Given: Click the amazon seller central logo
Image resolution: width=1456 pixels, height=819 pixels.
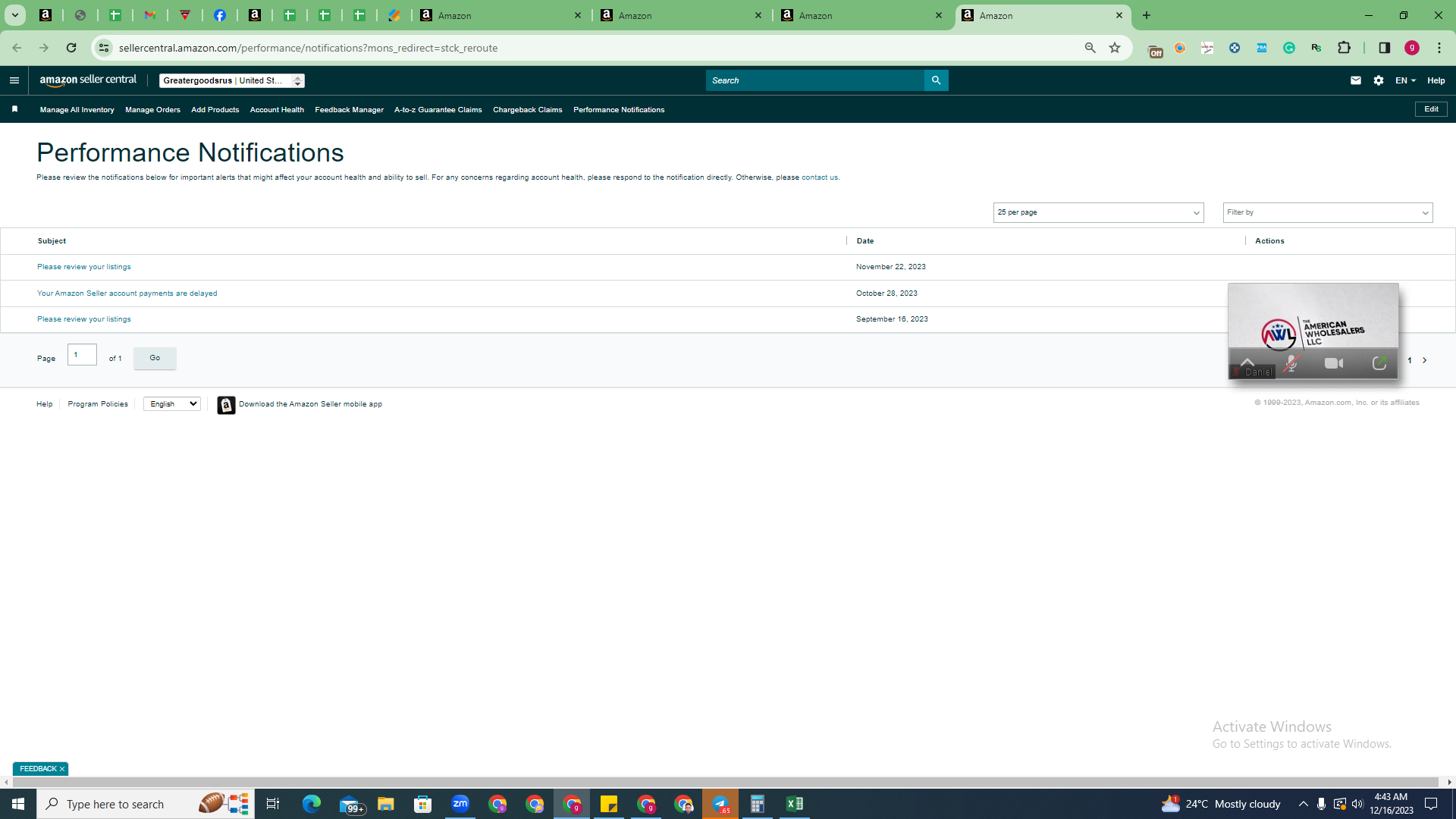Looking at the screenshot, I should tap(88, 80).
